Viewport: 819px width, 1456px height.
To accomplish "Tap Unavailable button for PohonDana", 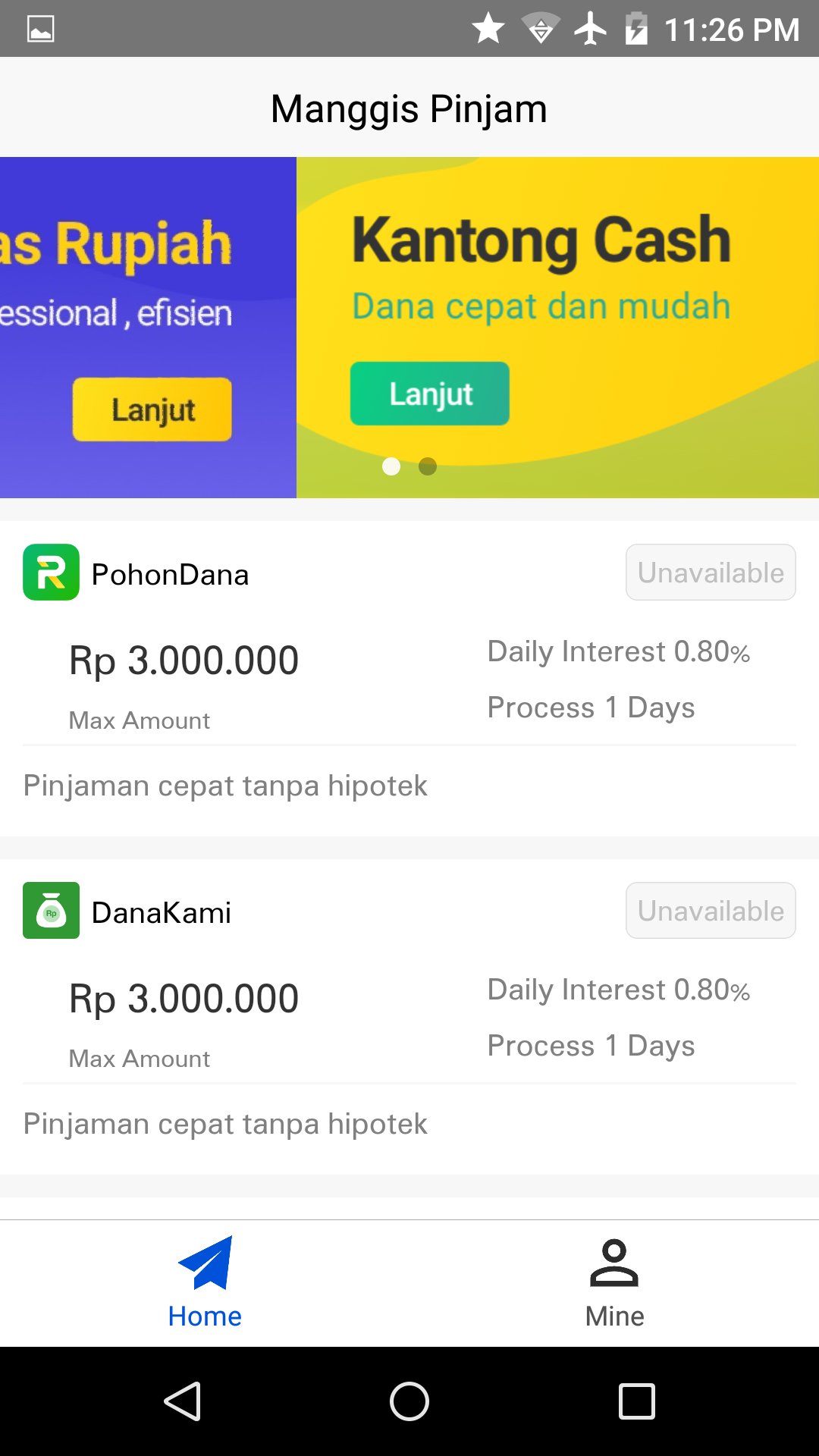I will (711, 573).
